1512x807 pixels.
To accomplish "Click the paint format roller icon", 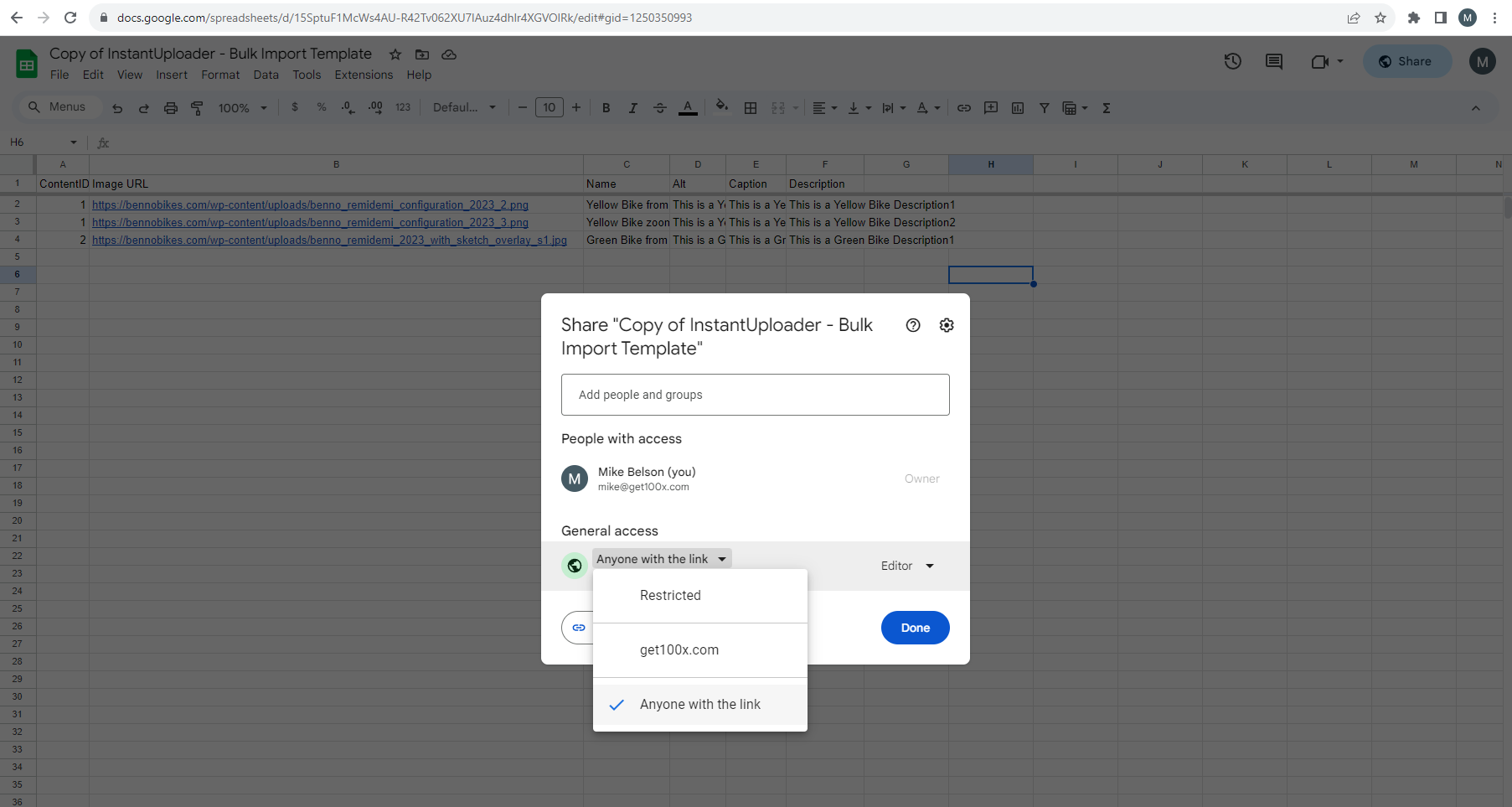I will (198, 108).
